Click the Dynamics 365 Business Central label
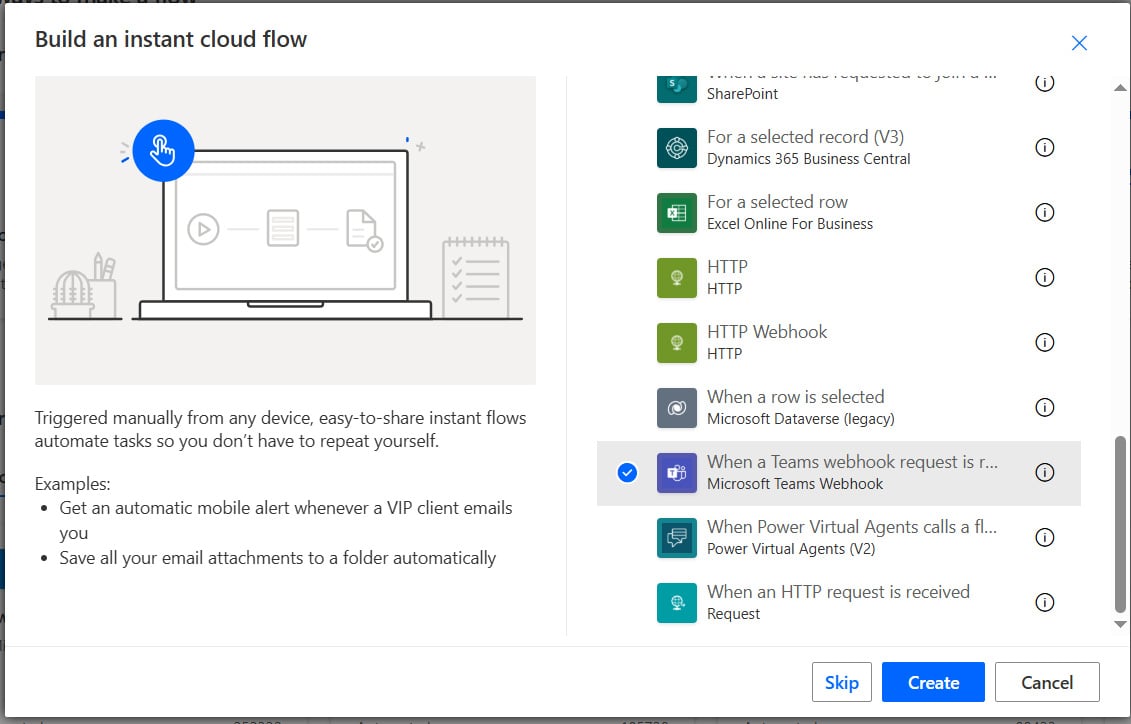Image resolution: width=1131 pixels, height=724 pixels. [809, 159]
